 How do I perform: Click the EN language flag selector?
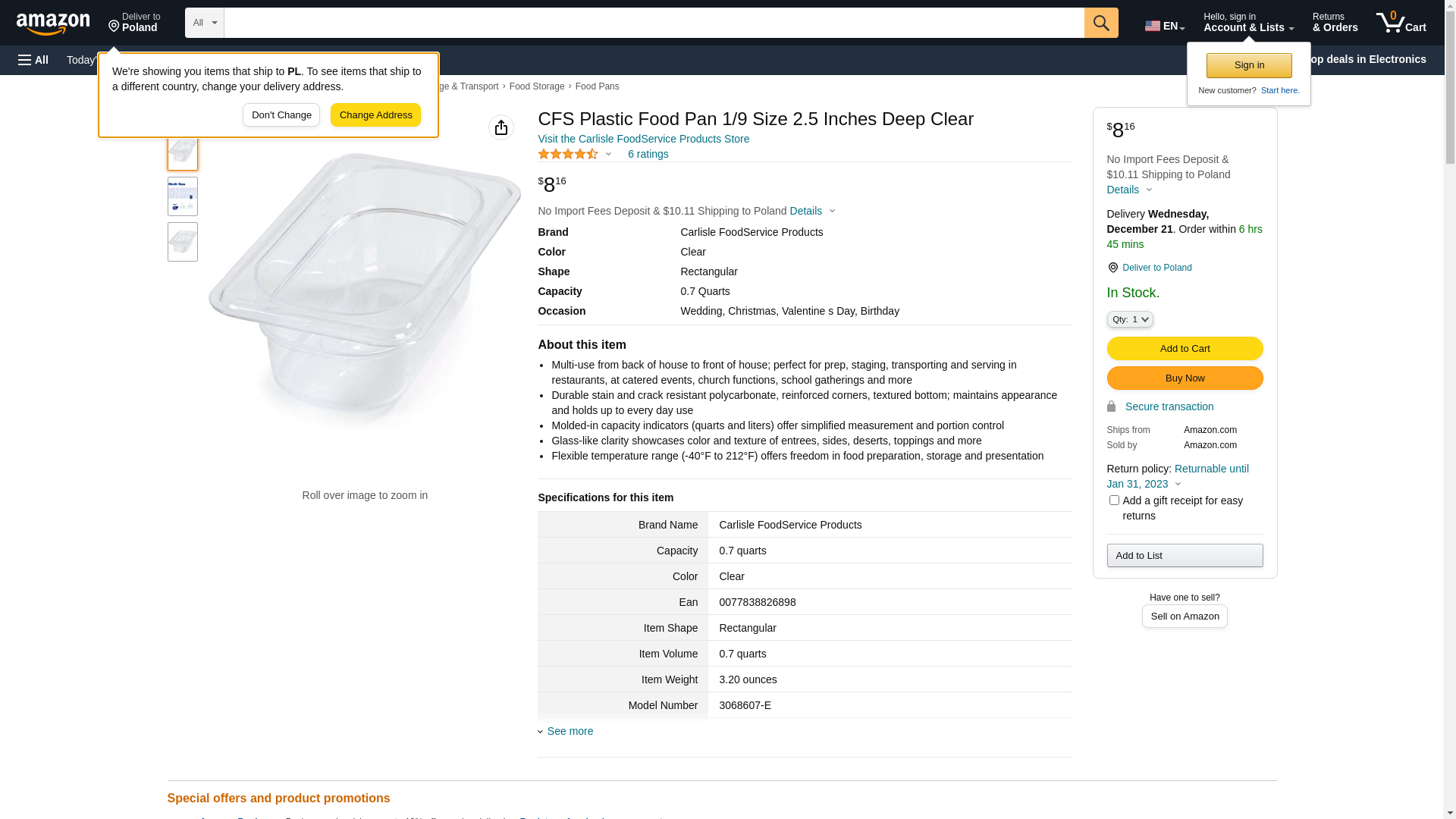[1164, 26]
